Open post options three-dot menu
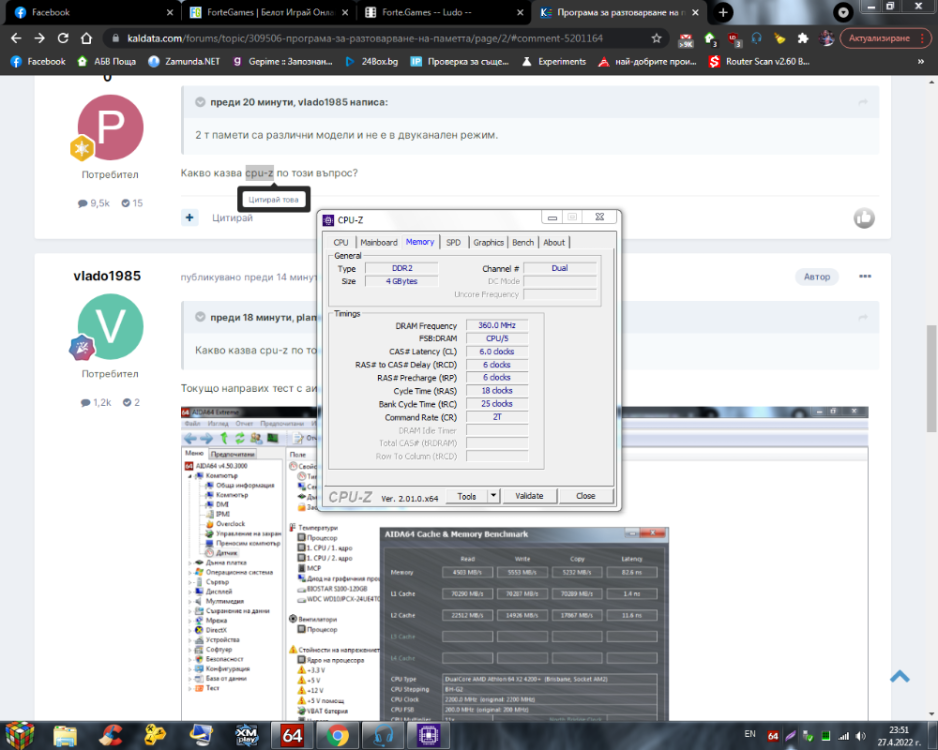 point(865,276)
